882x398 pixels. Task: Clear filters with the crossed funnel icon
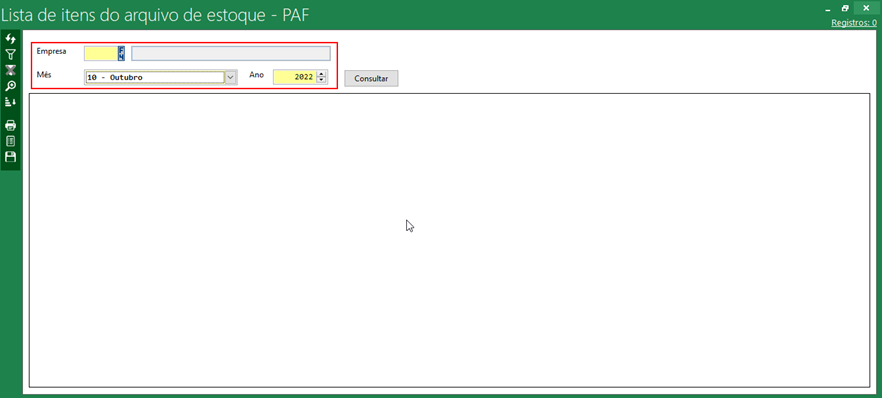(10, 70)
